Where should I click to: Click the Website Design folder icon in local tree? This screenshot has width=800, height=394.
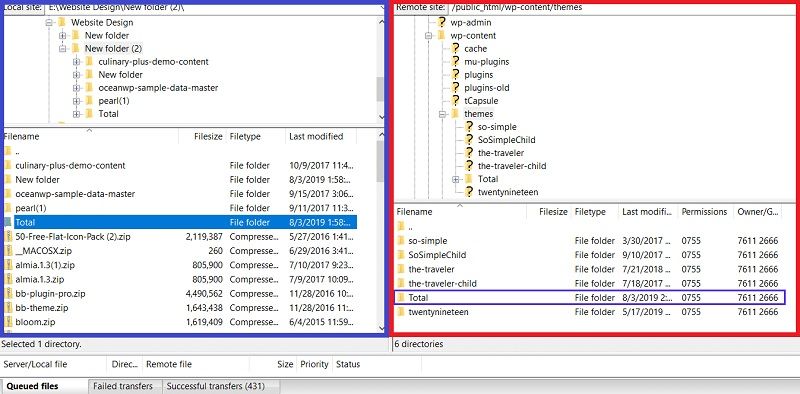[62, 22]
